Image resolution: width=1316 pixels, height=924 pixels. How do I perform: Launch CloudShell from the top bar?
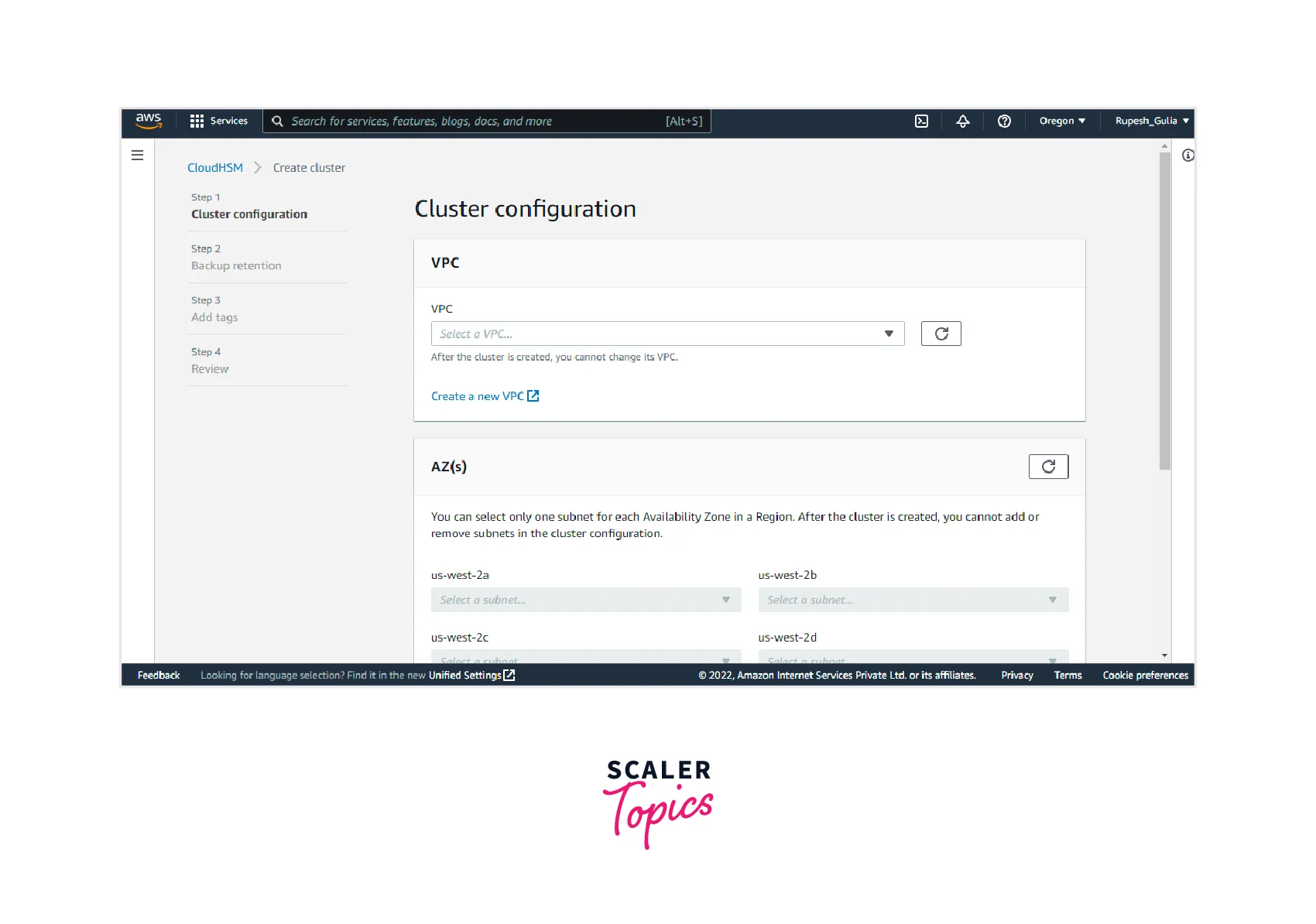click(x=921, y=121)
